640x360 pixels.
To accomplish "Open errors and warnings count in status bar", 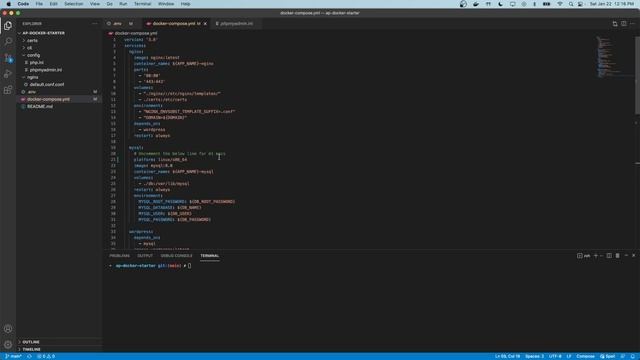I will pyautogui.click(x=46, y=356).
